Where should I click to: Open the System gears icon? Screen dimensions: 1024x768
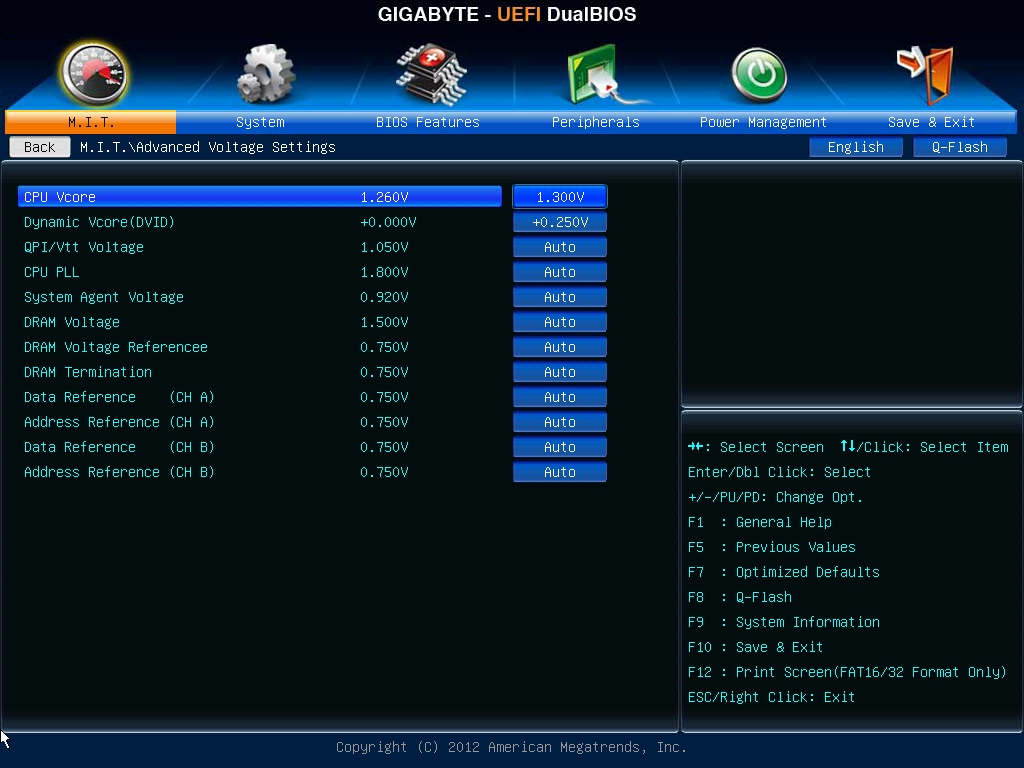[x=265, y=74]
